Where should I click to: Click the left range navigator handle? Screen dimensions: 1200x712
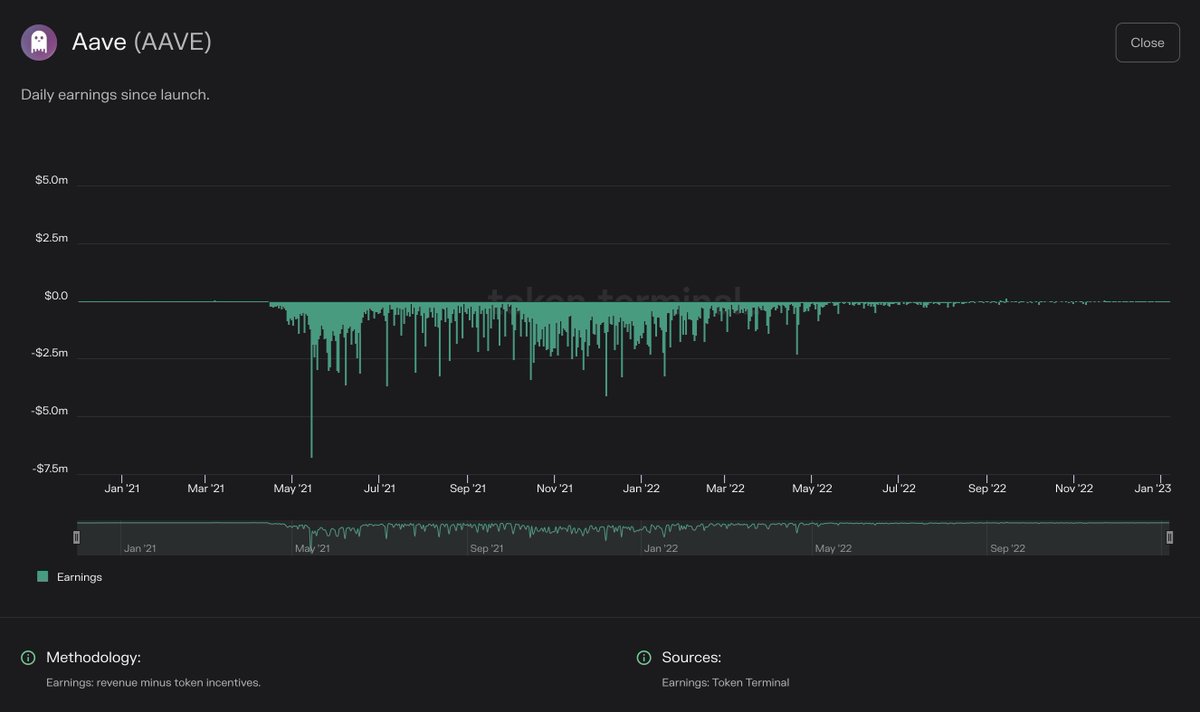pos(77,537)
